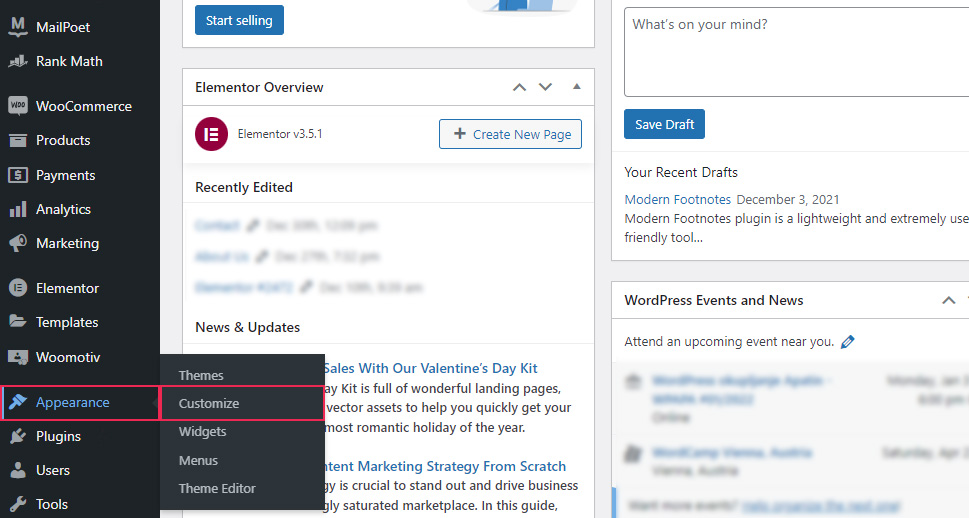Click the Rank Math chart icon
969x518 pixels.
pos(17,61)
